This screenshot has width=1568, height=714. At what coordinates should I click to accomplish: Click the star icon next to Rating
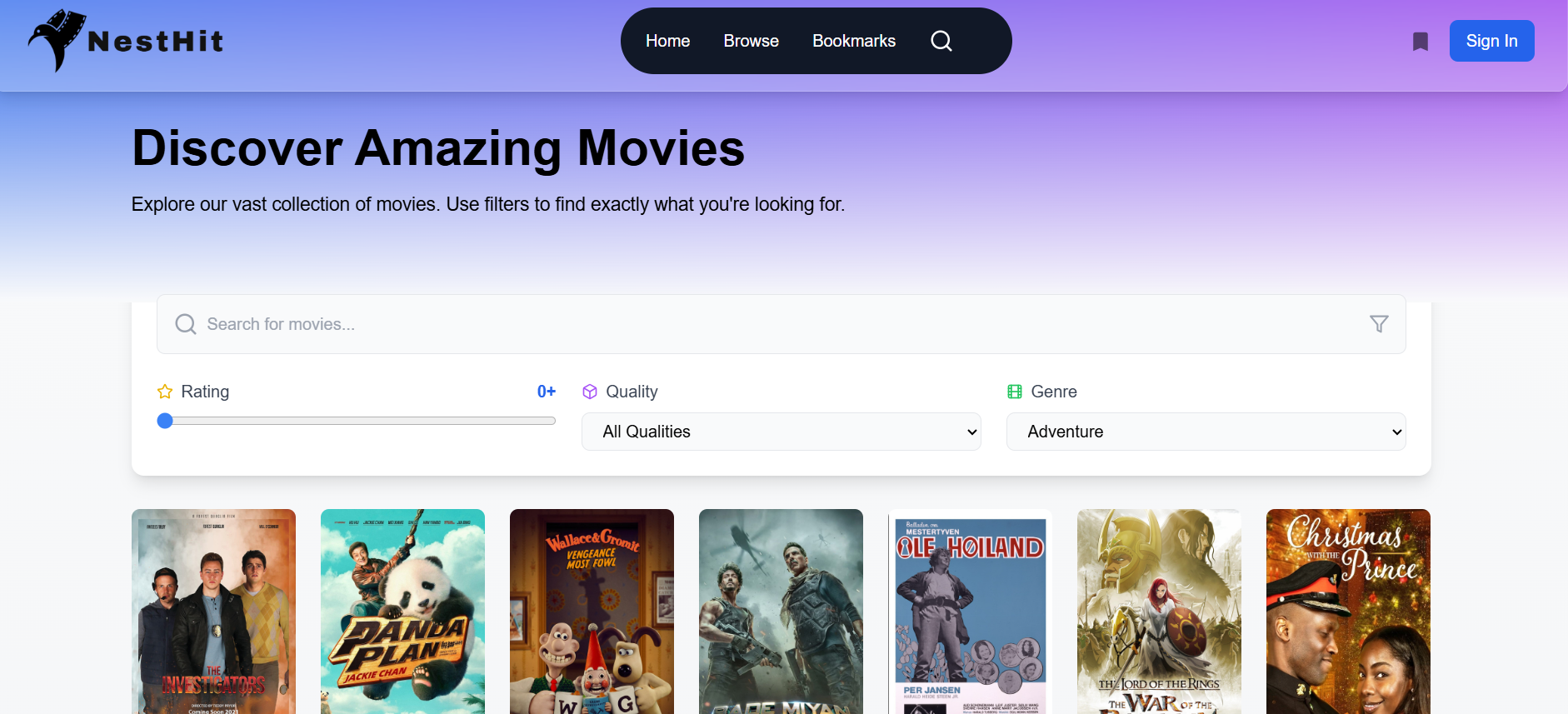click(x=165, y=392)
